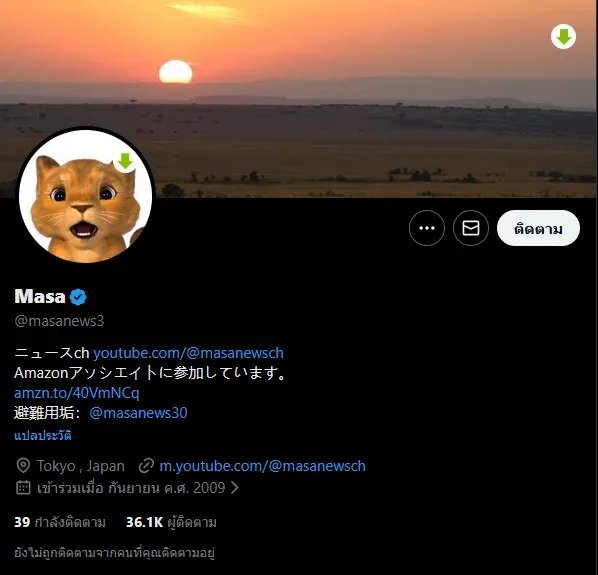This screenshot has height=575, width=598.
Task: View the 39 following list
Action: 60,522
